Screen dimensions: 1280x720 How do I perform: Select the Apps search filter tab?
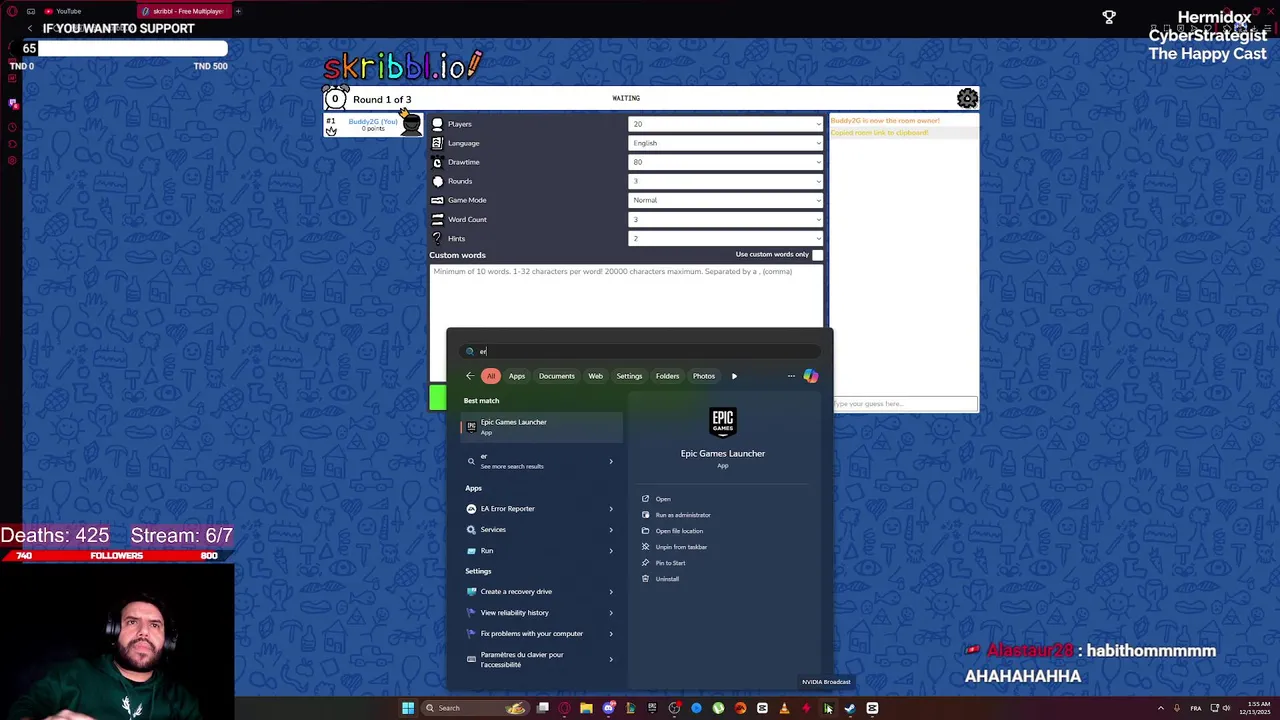(x=517, y=376)
